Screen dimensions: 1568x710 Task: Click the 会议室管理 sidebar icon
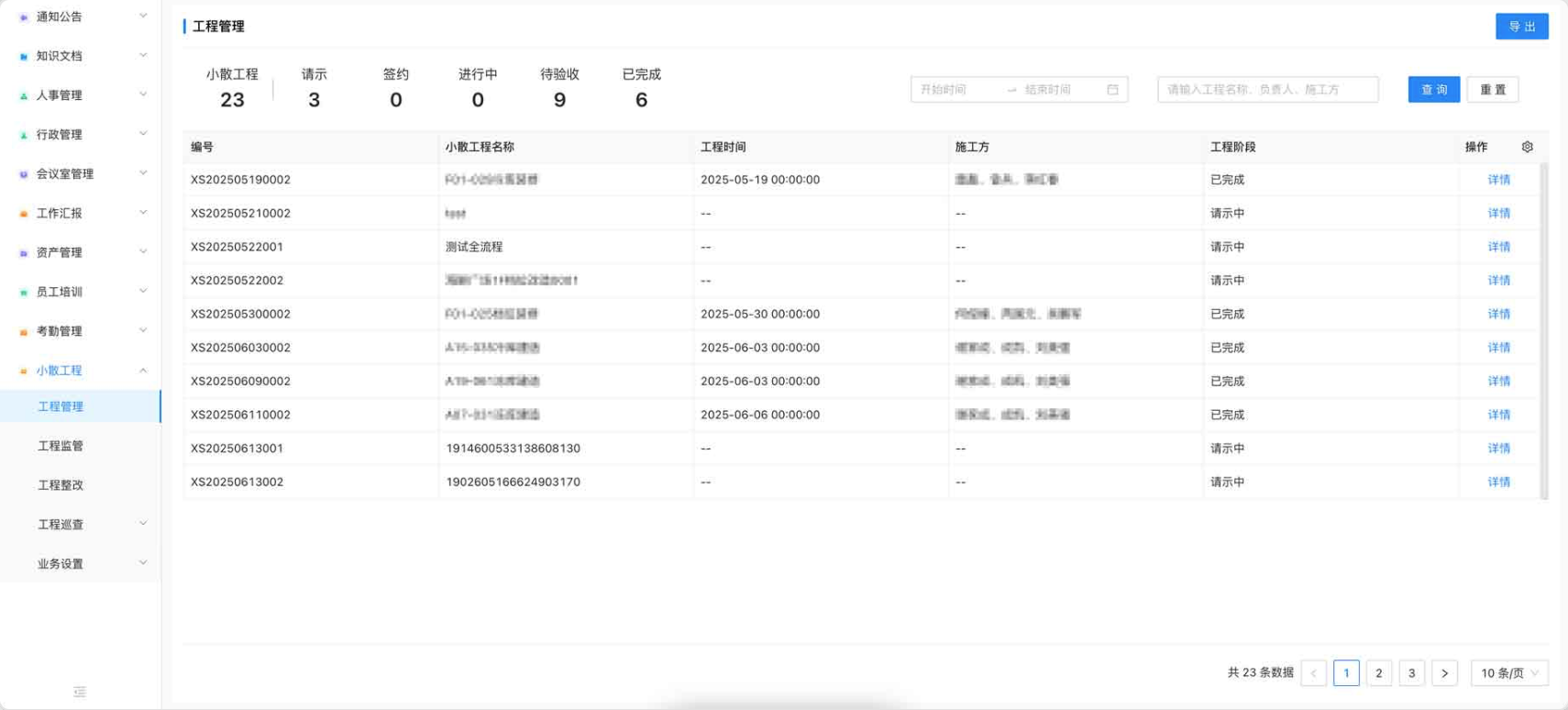click(x=24, y=174)
